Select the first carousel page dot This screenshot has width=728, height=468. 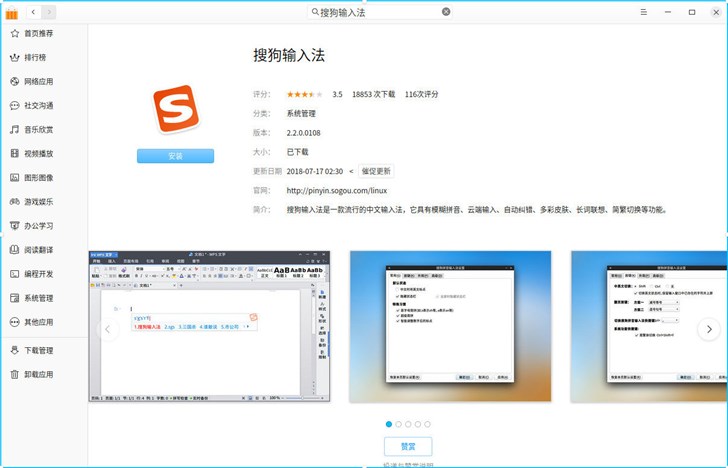389,424
